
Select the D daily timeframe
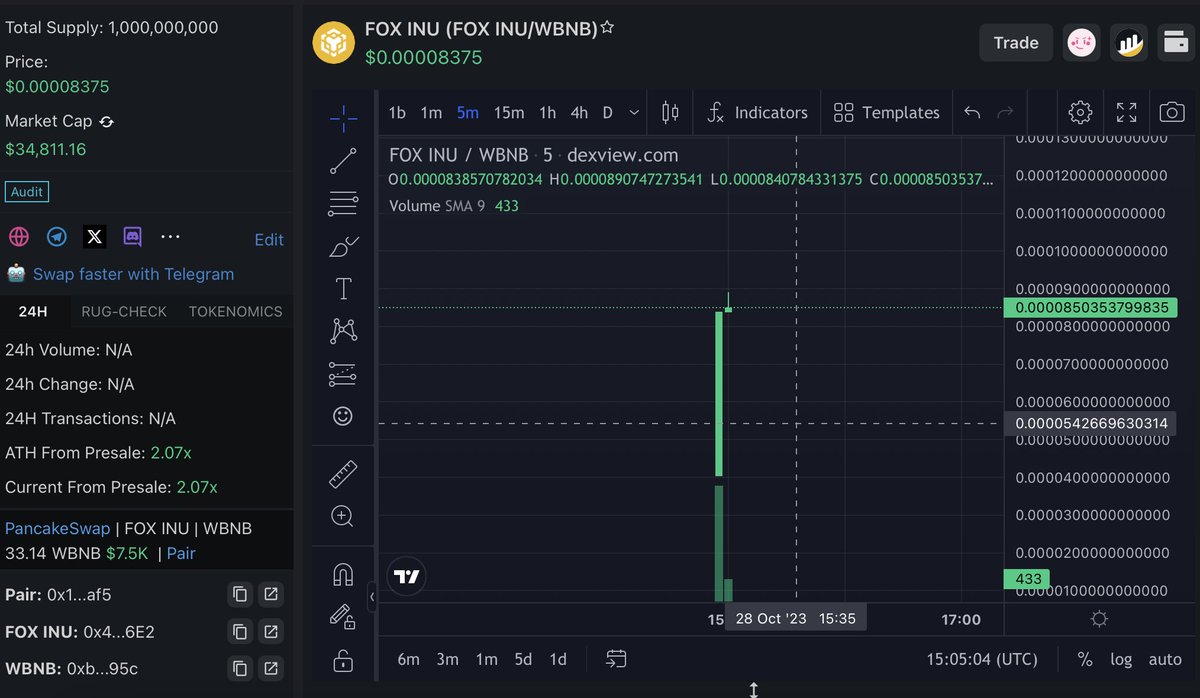tap(607, 113)
